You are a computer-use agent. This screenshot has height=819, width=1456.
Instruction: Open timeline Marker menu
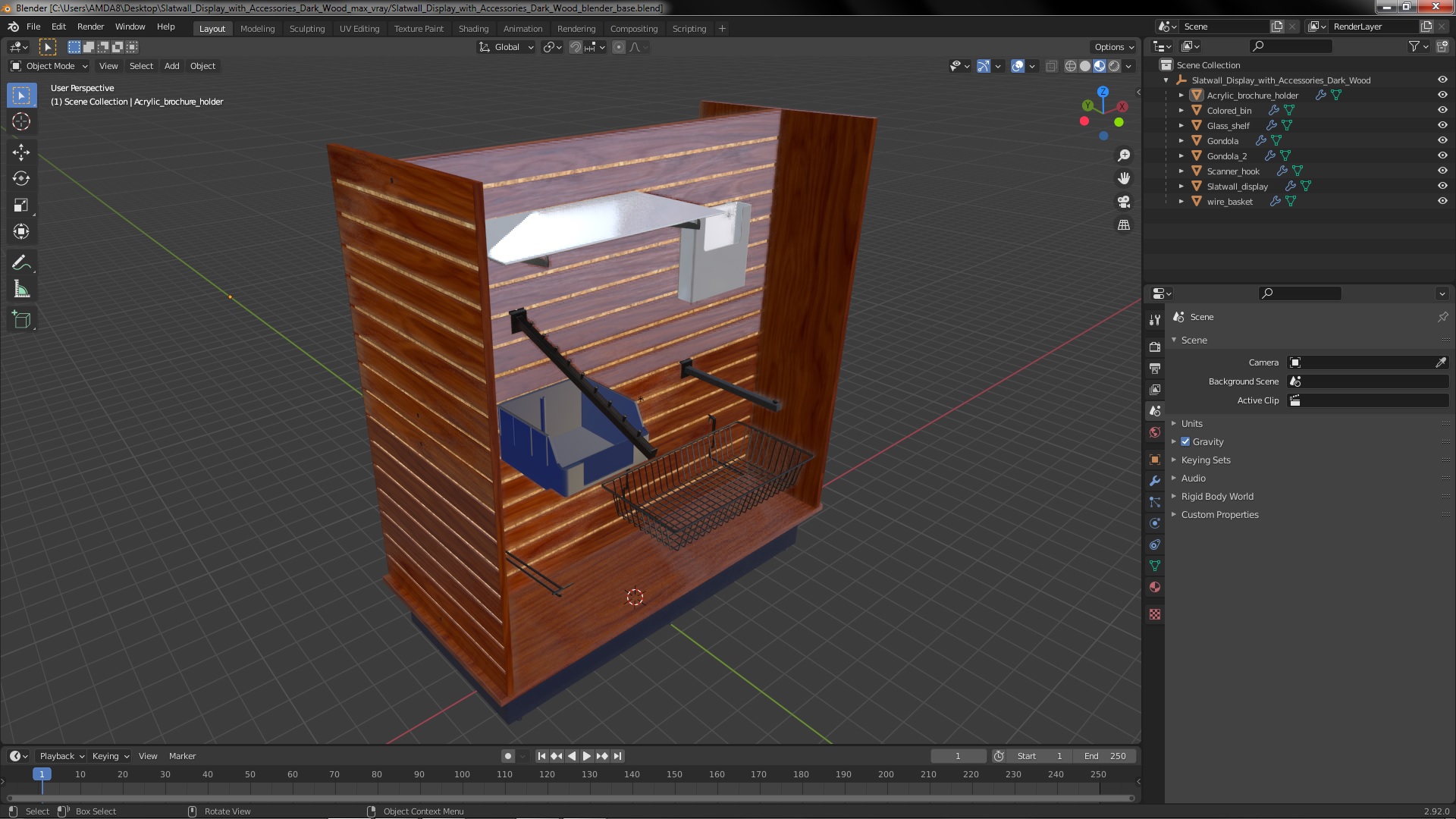[x=182, y=756]
